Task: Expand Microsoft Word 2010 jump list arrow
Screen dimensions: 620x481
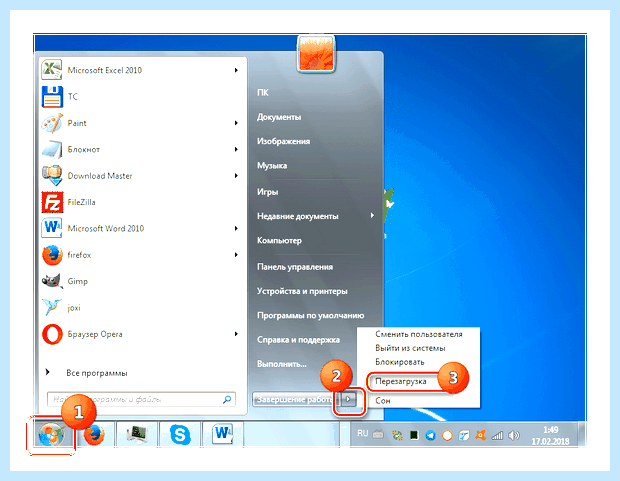Action: click(236, 228)
